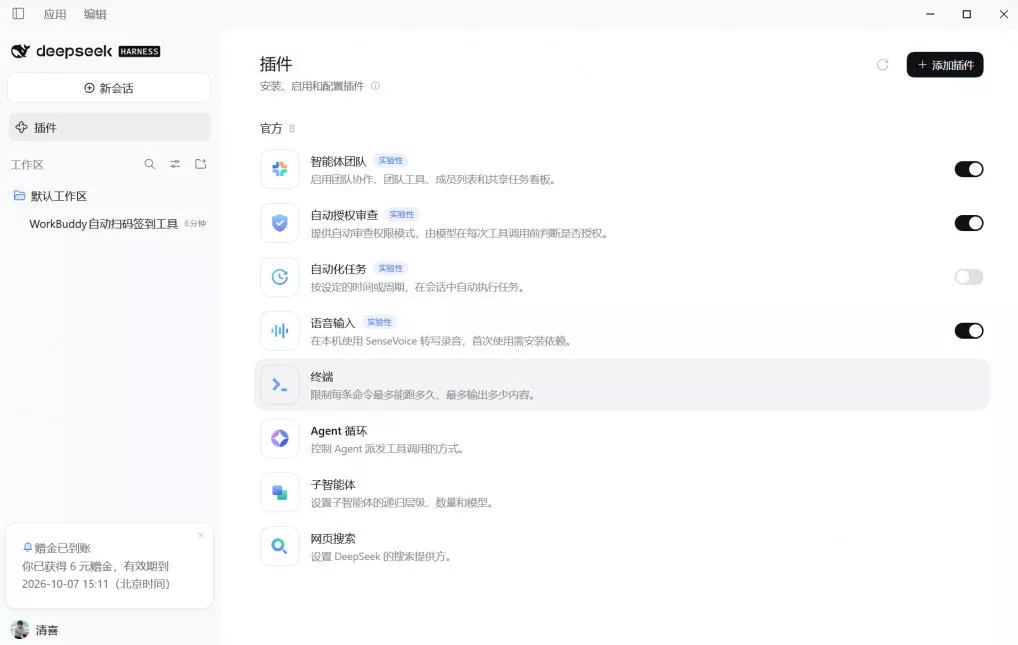This screenshot has height=645, width=1018.
Task: Search the workspace with magnifier icon
Action: [149, 164]
